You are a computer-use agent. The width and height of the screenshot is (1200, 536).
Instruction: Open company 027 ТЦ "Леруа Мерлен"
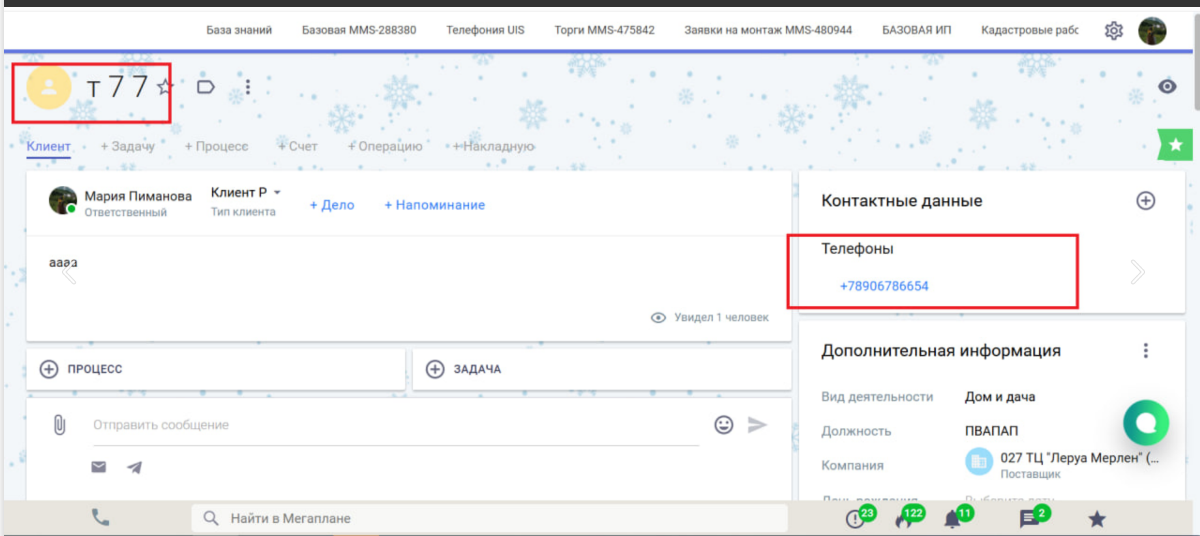click(1080, 458)
